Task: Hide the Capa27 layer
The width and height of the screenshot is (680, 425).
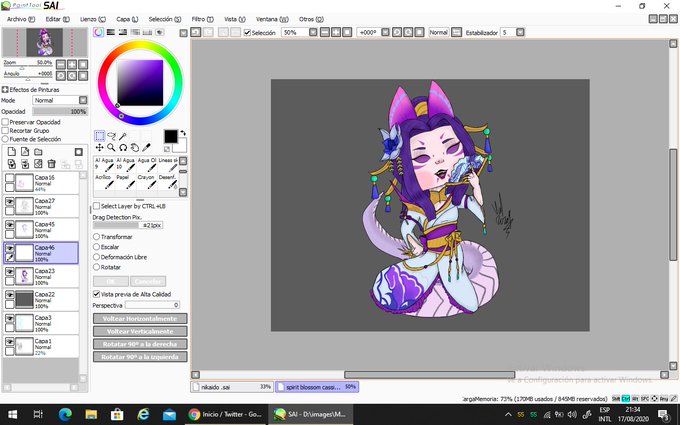Action: tap(10, 202)
